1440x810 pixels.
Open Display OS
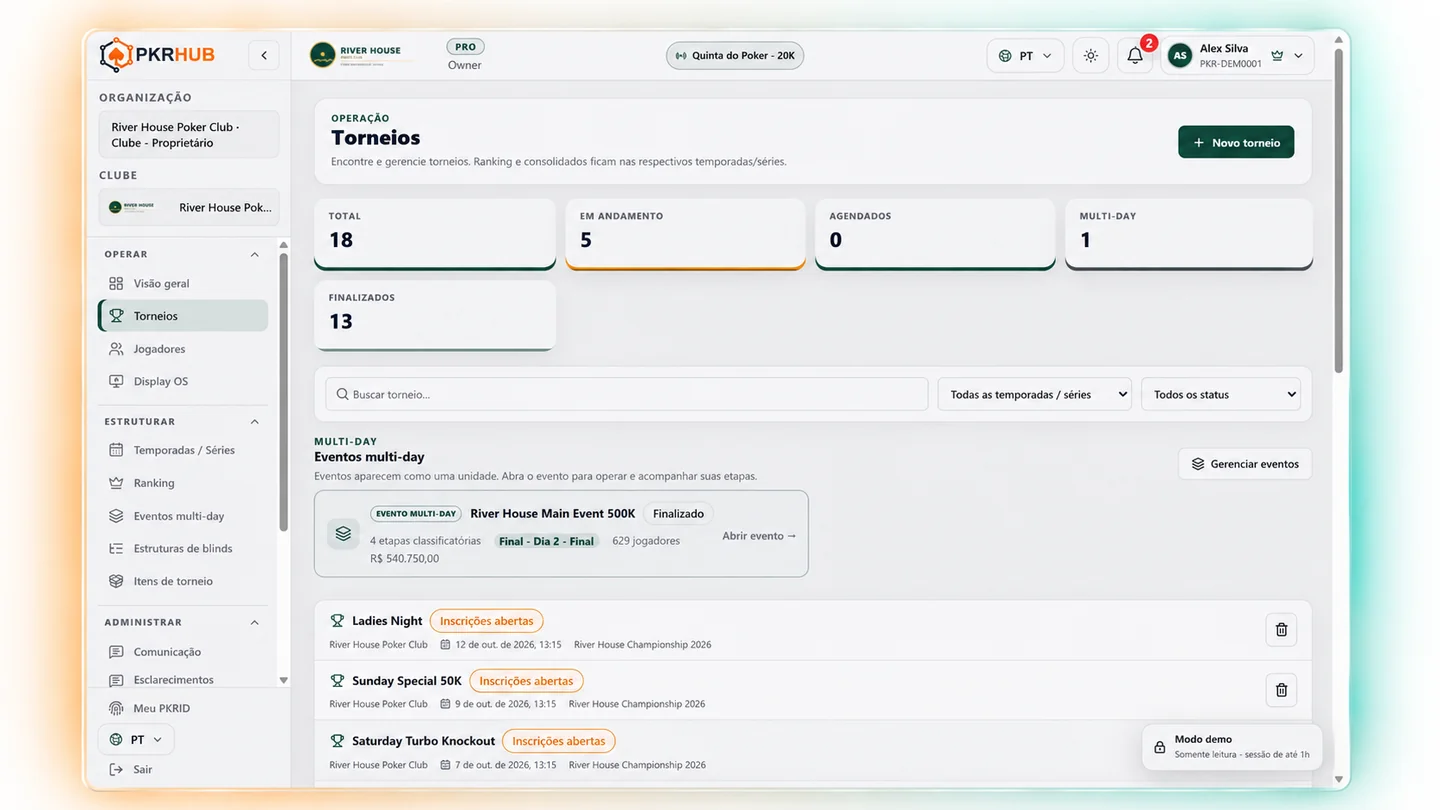pyautogui.click(x=183, y=381)
